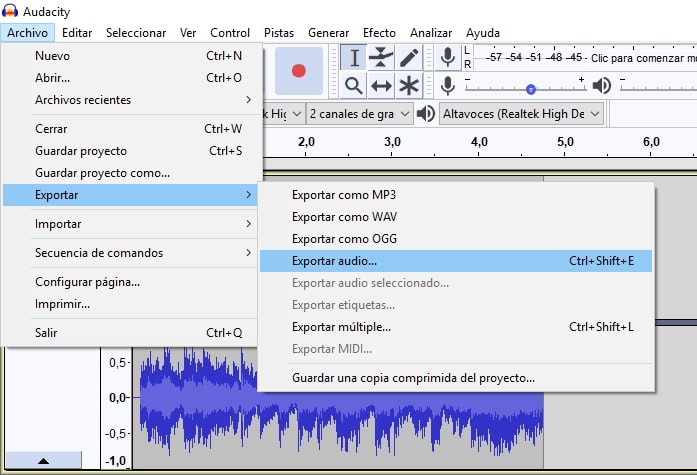The image size is (697, 475).
Task: Select Exportar como OGG
Action: 456,239
